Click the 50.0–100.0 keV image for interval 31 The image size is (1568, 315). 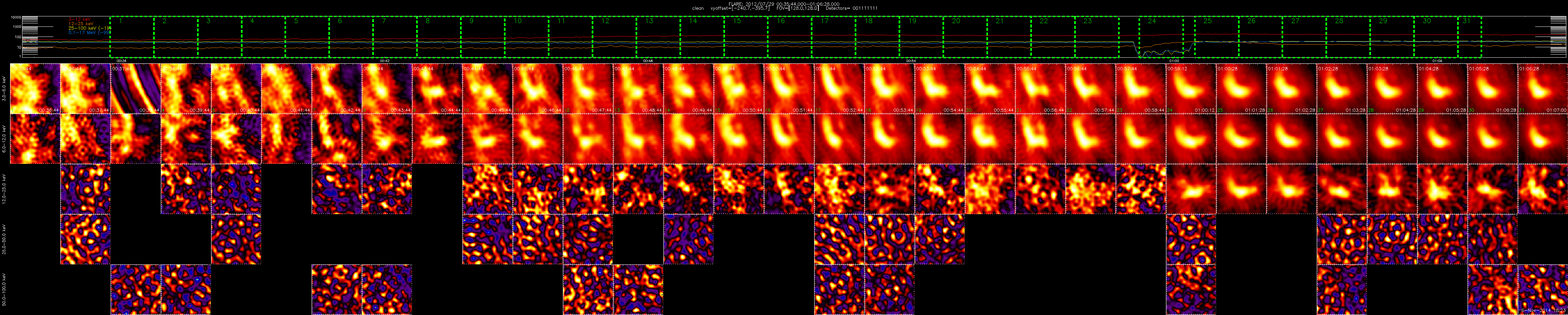point(1543,290)
